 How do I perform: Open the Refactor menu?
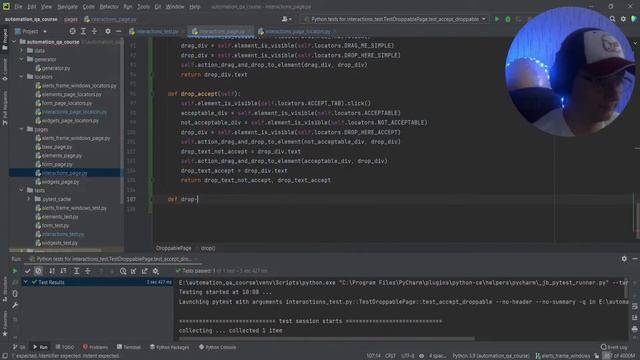[109, 7]
